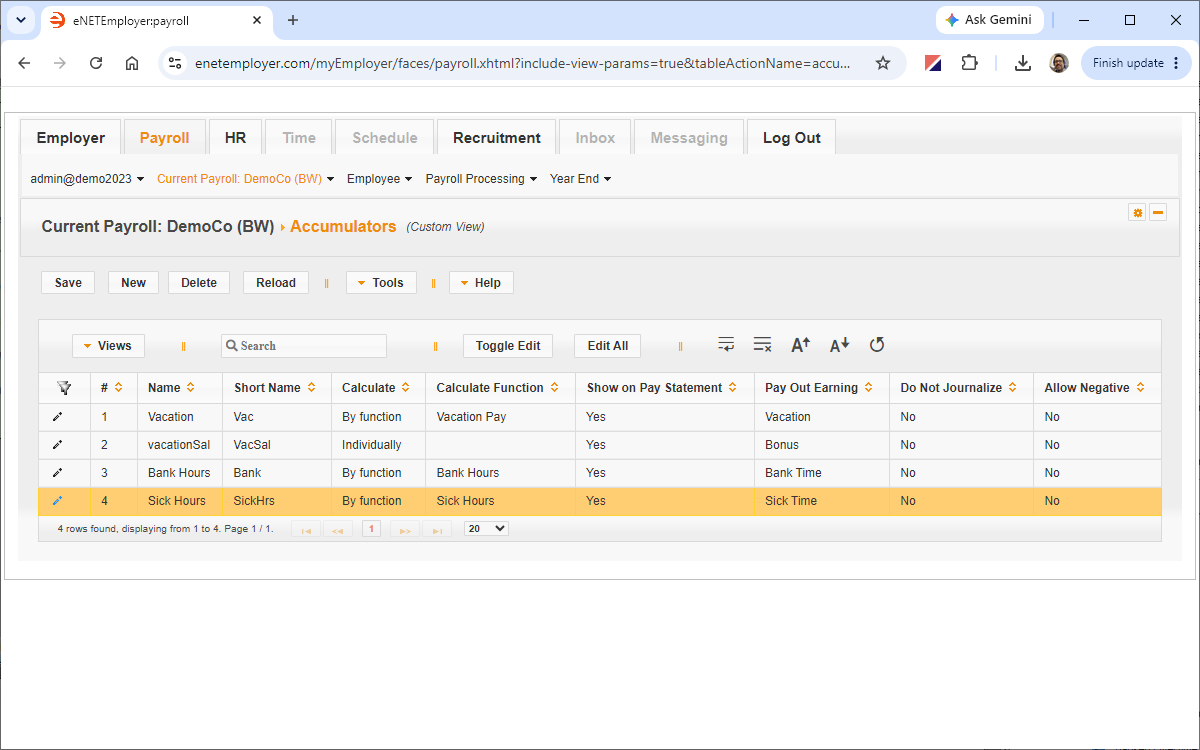The width and height of the screenshot is (1200, 750).
Task: Click the filter funnel icon in table header
Action: click(64, 388)
